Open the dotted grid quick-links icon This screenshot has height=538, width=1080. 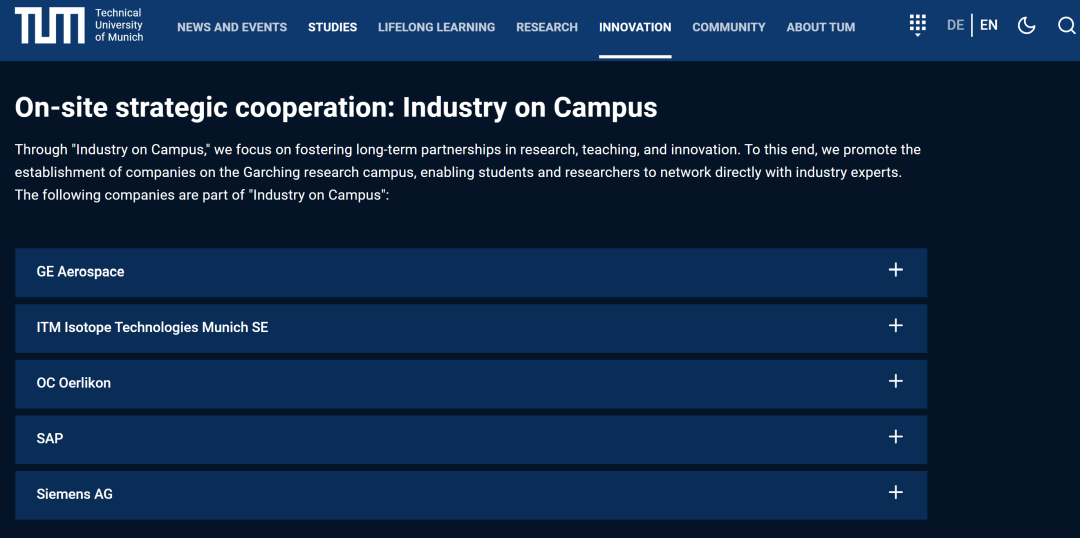tap(917, 26)
